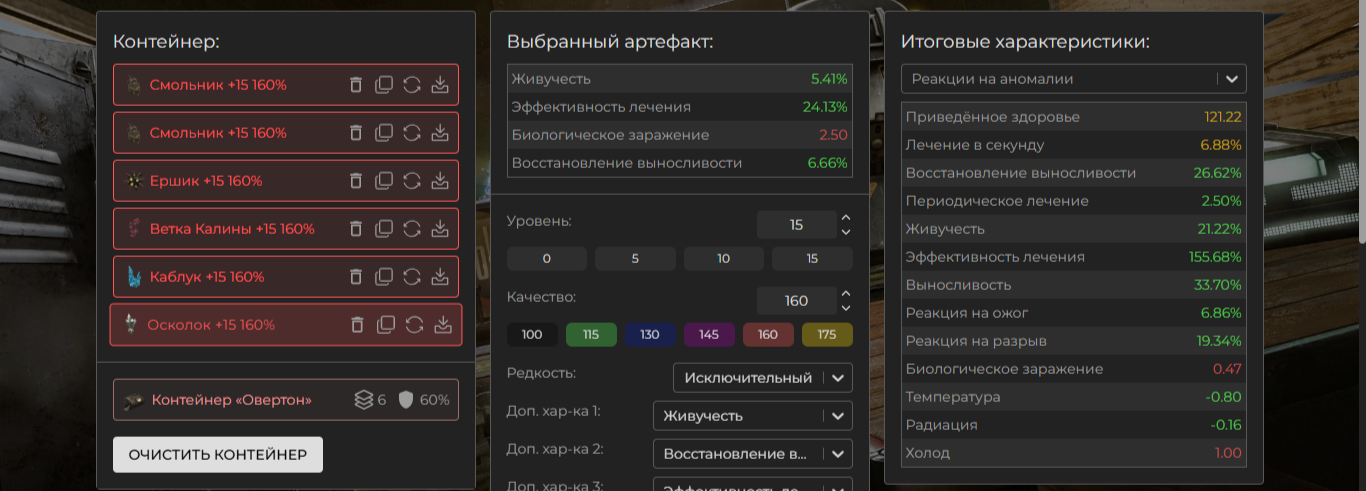Click the Выносливость 33.70% row
The width and height of the screenshot is (1366, 491).
point(1073,285)
